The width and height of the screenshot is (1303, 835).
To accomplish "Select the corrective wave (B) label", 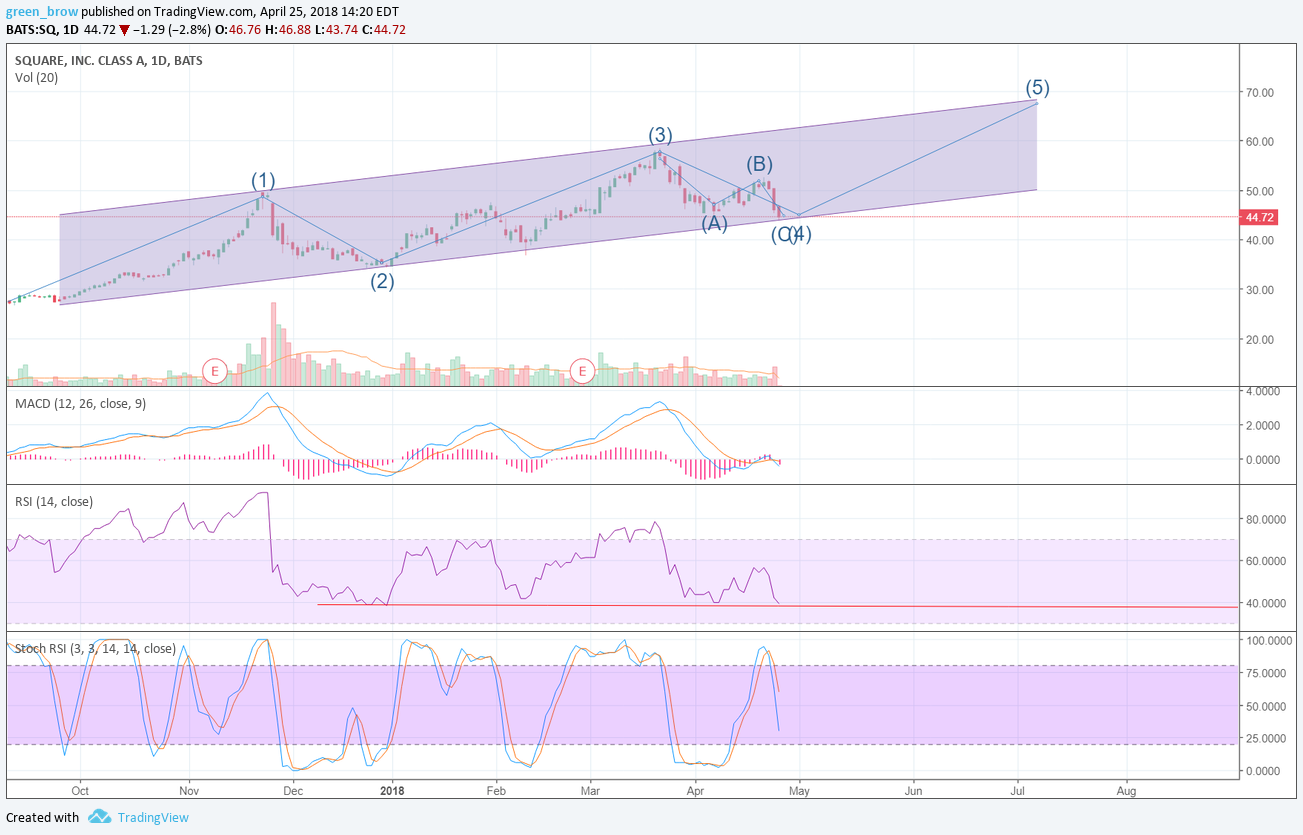I will pos(759,164).
